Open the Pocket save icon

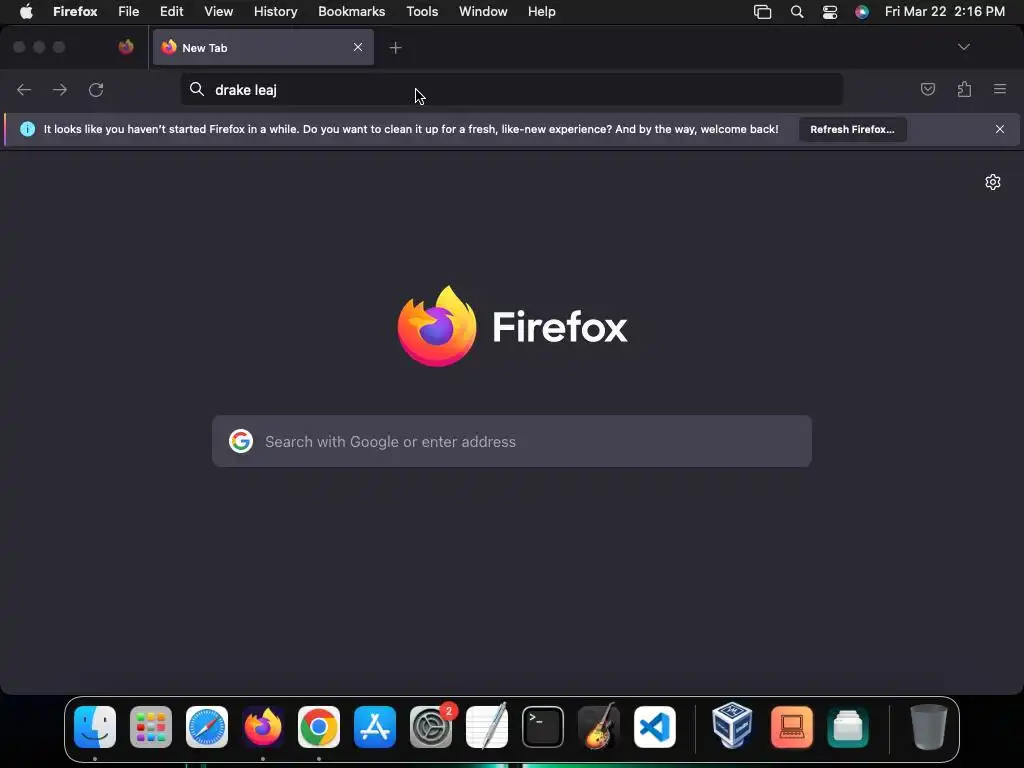point(928,89)
